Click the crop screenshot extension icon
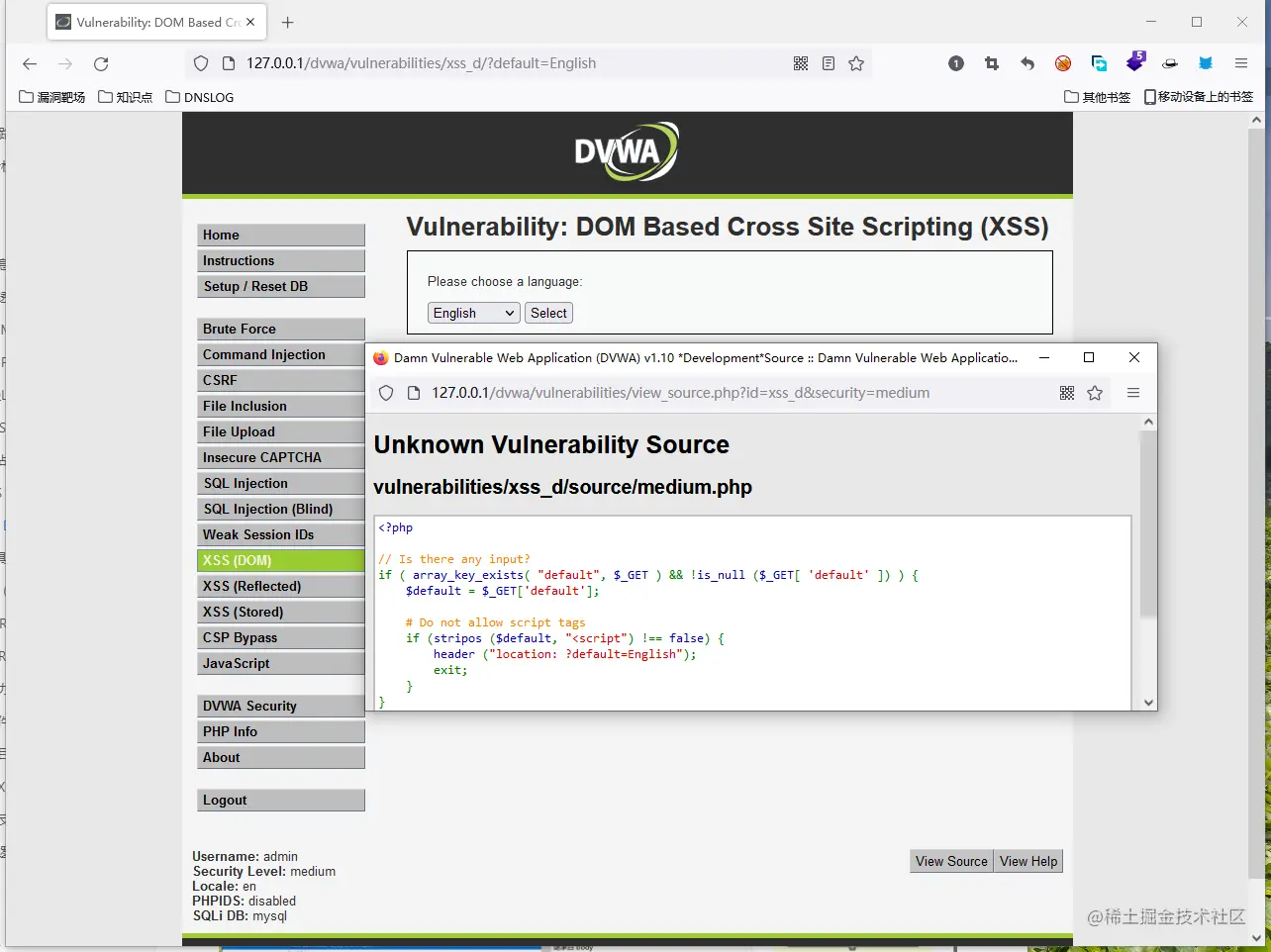The height and width of the screenshot is (952, 1271). 992,63
